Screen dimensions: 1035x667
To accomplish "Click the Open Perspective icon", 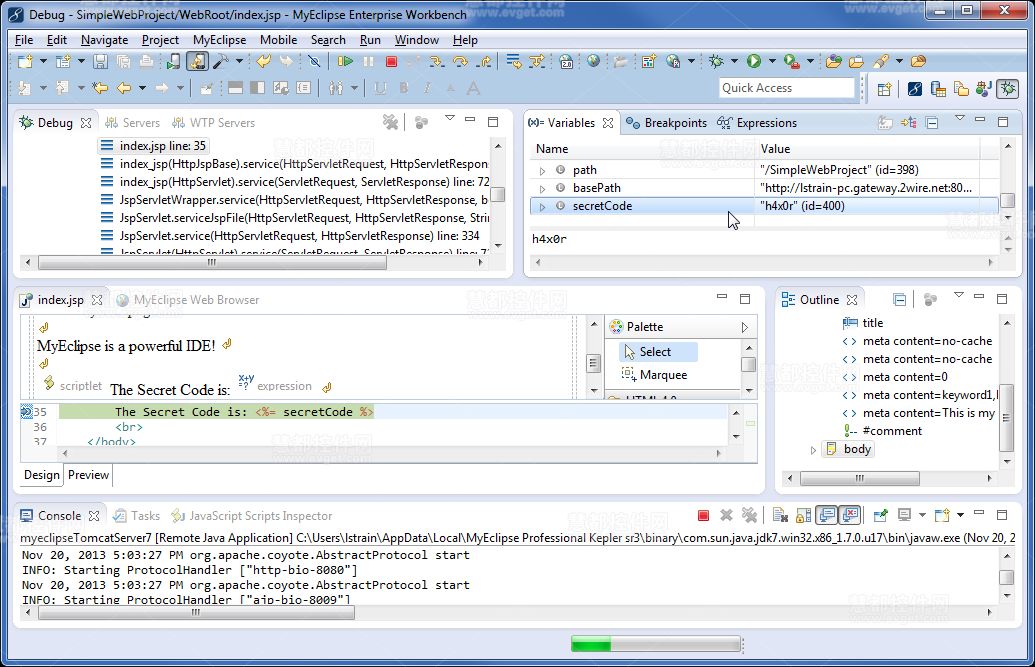I will click(x=885, y=88).
